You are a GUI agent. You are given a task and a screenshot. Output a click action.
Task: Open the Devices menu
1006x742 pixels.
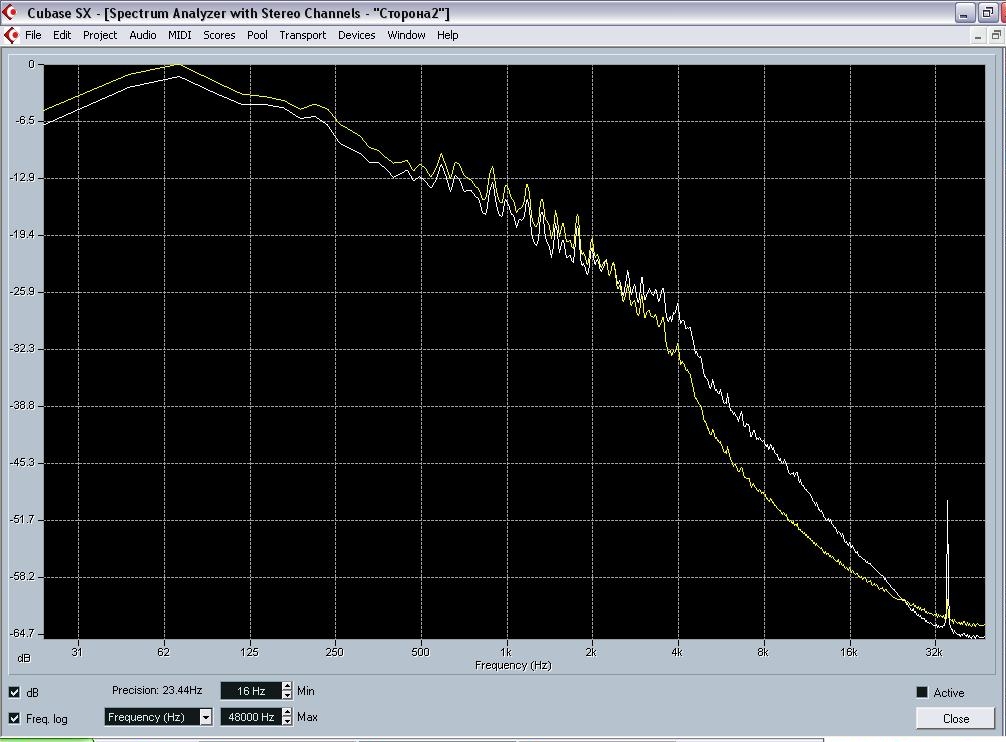point(356,35)
